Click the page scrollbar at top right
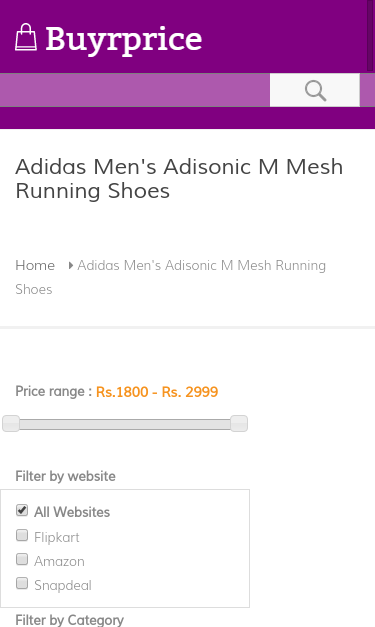Viewport: 375px width, 627px height. click(x=371, y=36)
